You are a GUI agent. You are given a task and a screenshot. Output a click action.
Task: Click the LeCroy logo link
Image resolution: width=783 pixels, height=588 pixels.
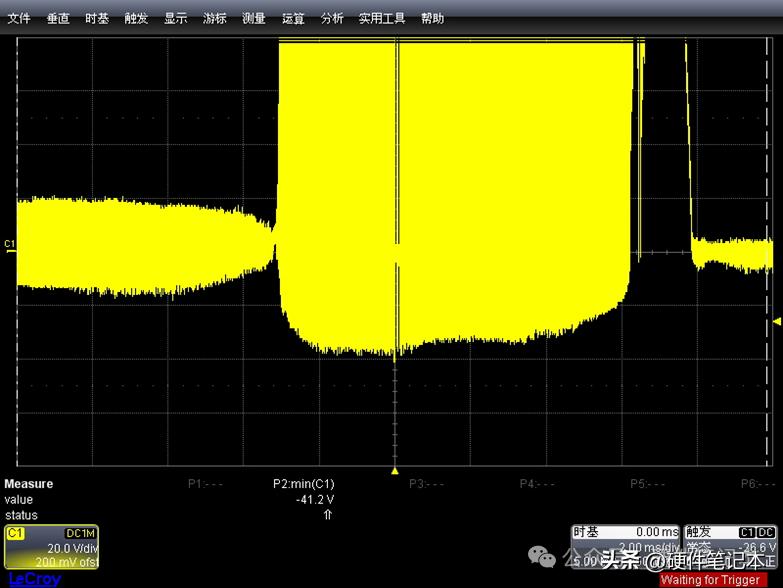[x=35, y=579]
